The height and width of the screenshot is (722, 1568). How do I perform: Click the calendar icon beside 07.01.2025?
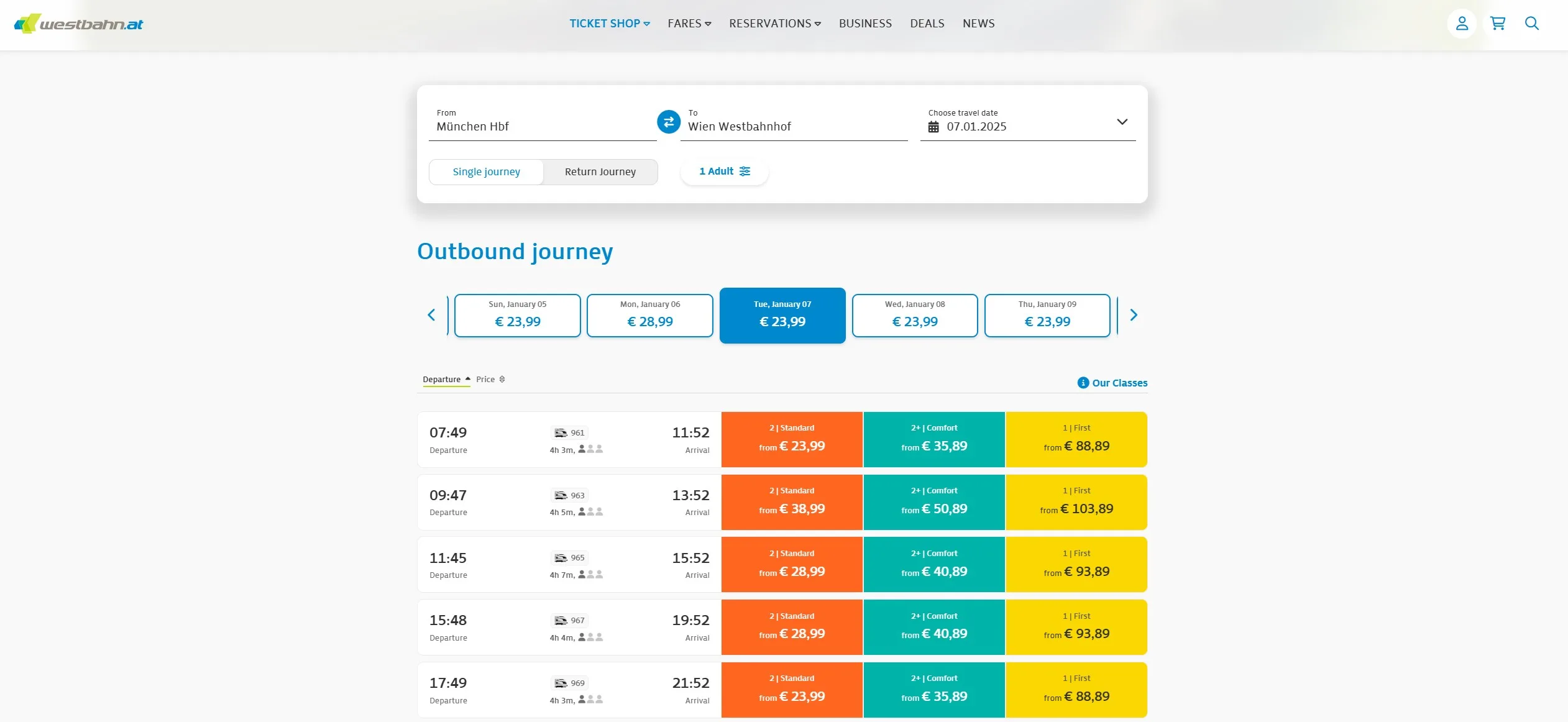[x=933, y=127]
